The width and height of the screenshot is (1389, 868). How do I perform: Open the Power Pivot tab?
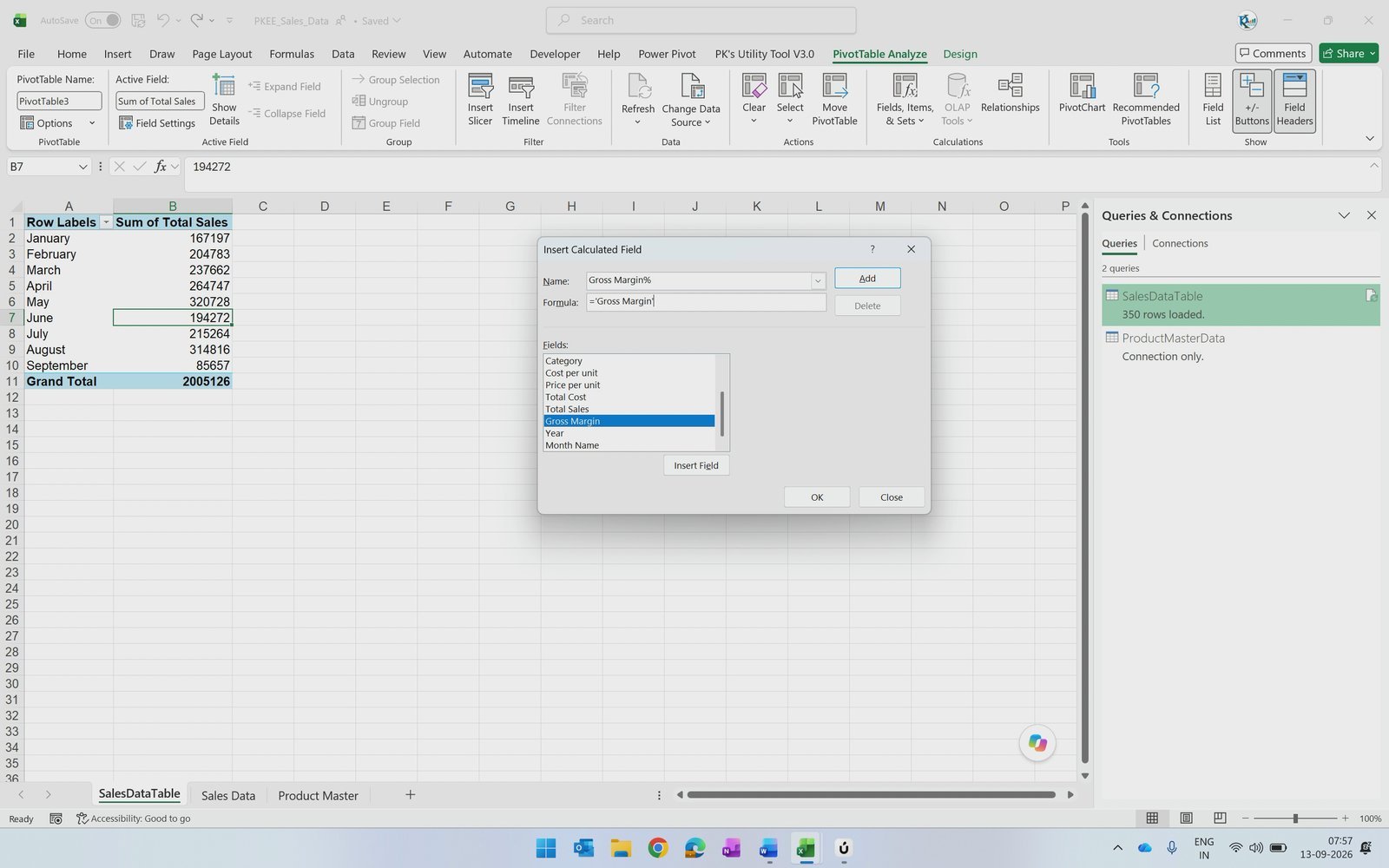[667, 54]
